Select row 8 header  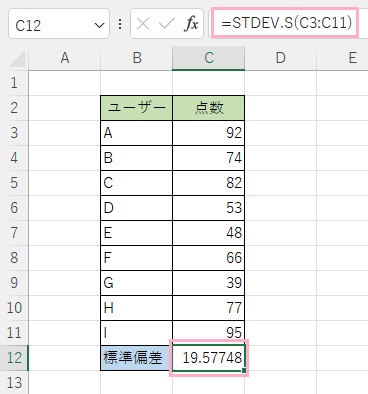coord(14,258)
